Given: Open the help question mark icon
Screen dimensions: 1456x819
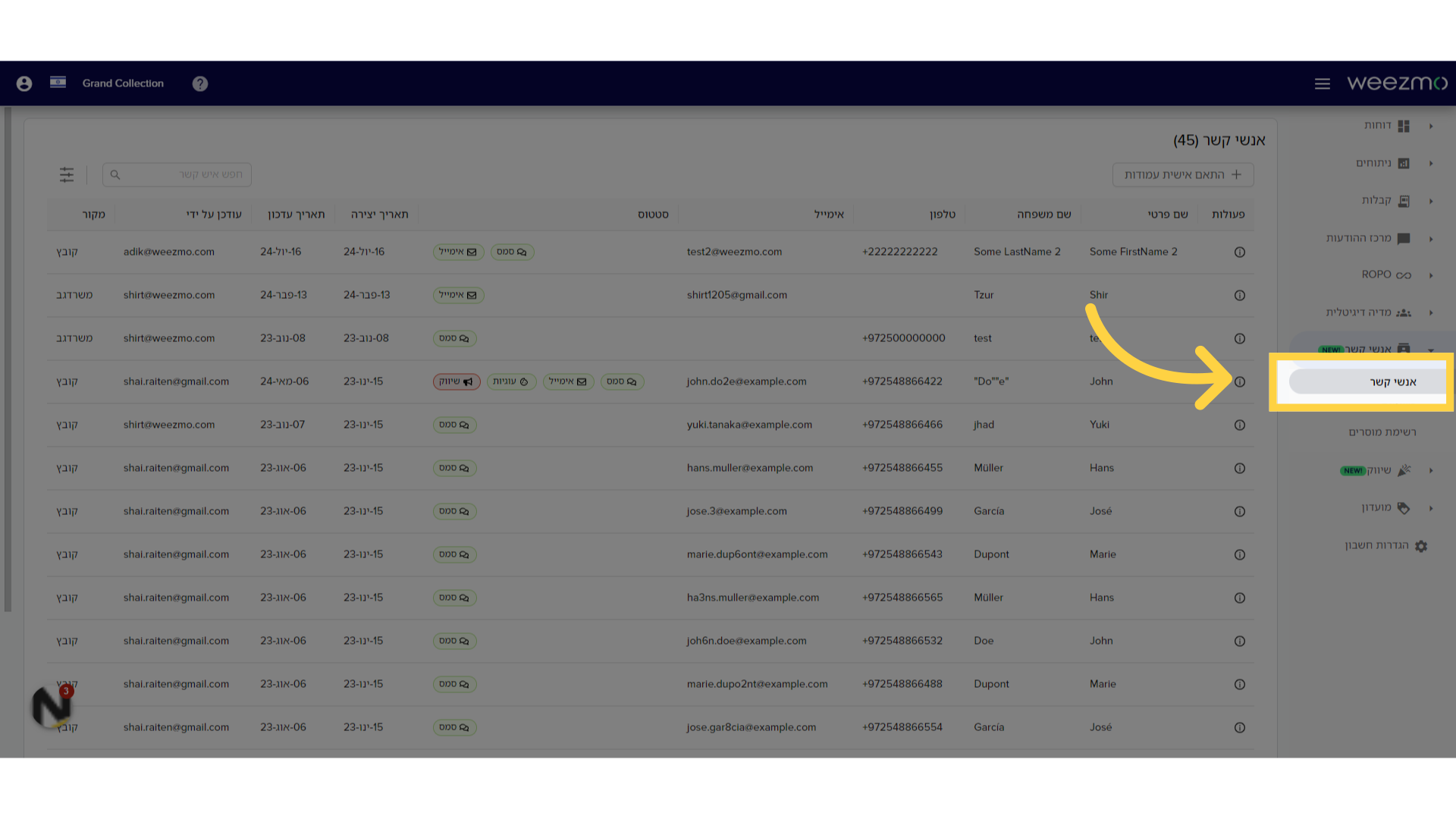Looking at the screenshot, I should (x=200, y=83).
